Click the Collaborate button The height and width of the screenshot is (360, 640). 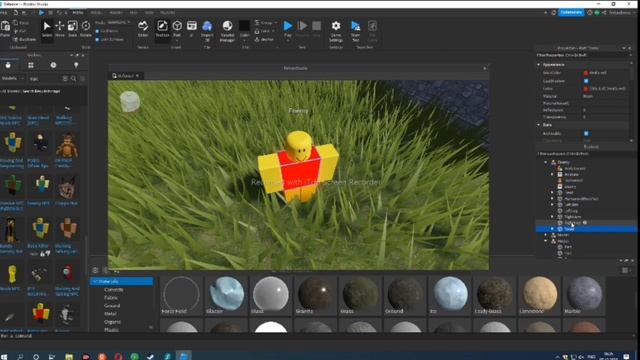(571, 13)
